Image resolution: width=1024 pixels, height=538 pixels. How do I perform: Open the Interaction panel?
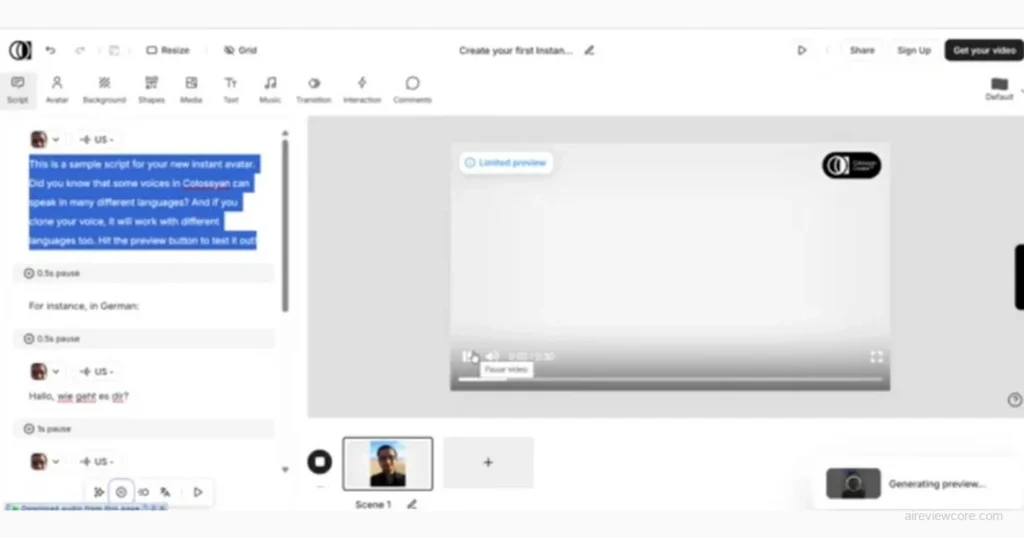[362, 89]
